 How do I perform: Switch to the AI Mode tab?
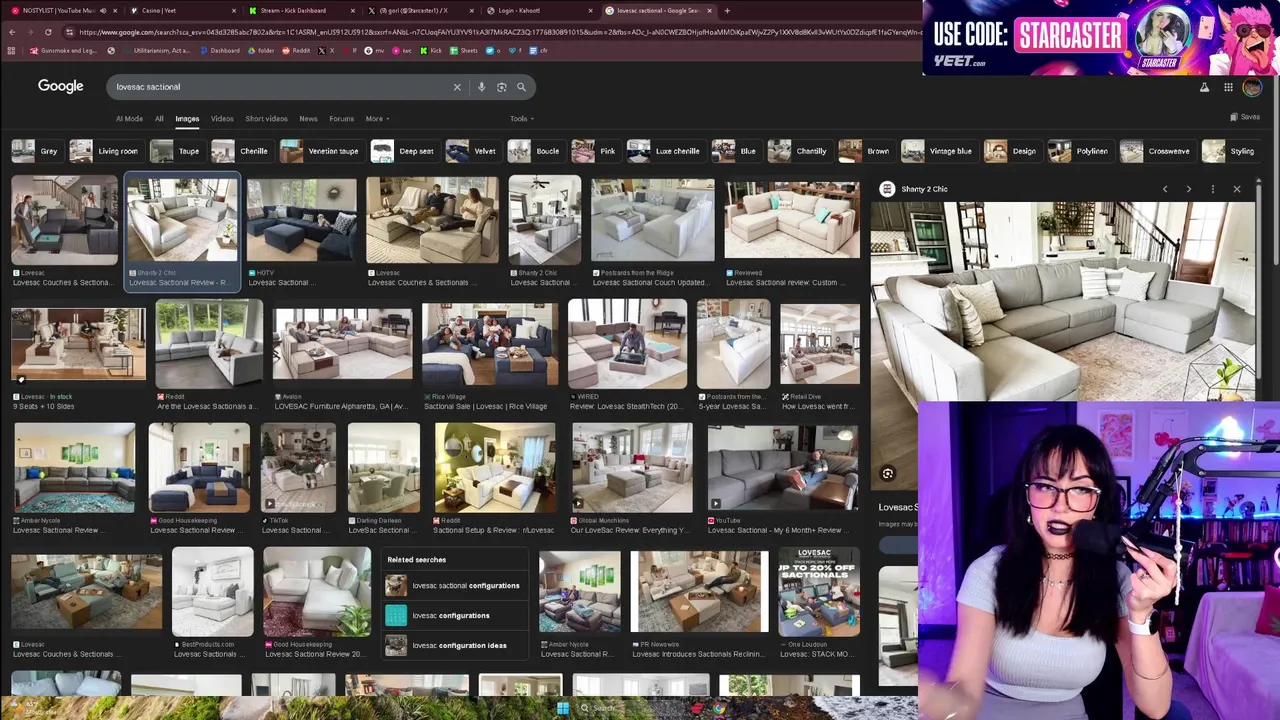point(129,119)
